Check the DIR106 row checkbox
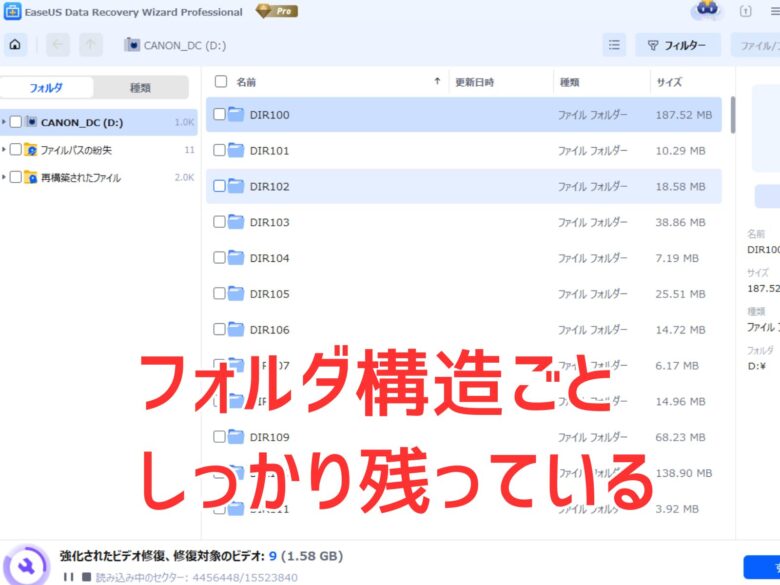 click(x=219, y=329)
